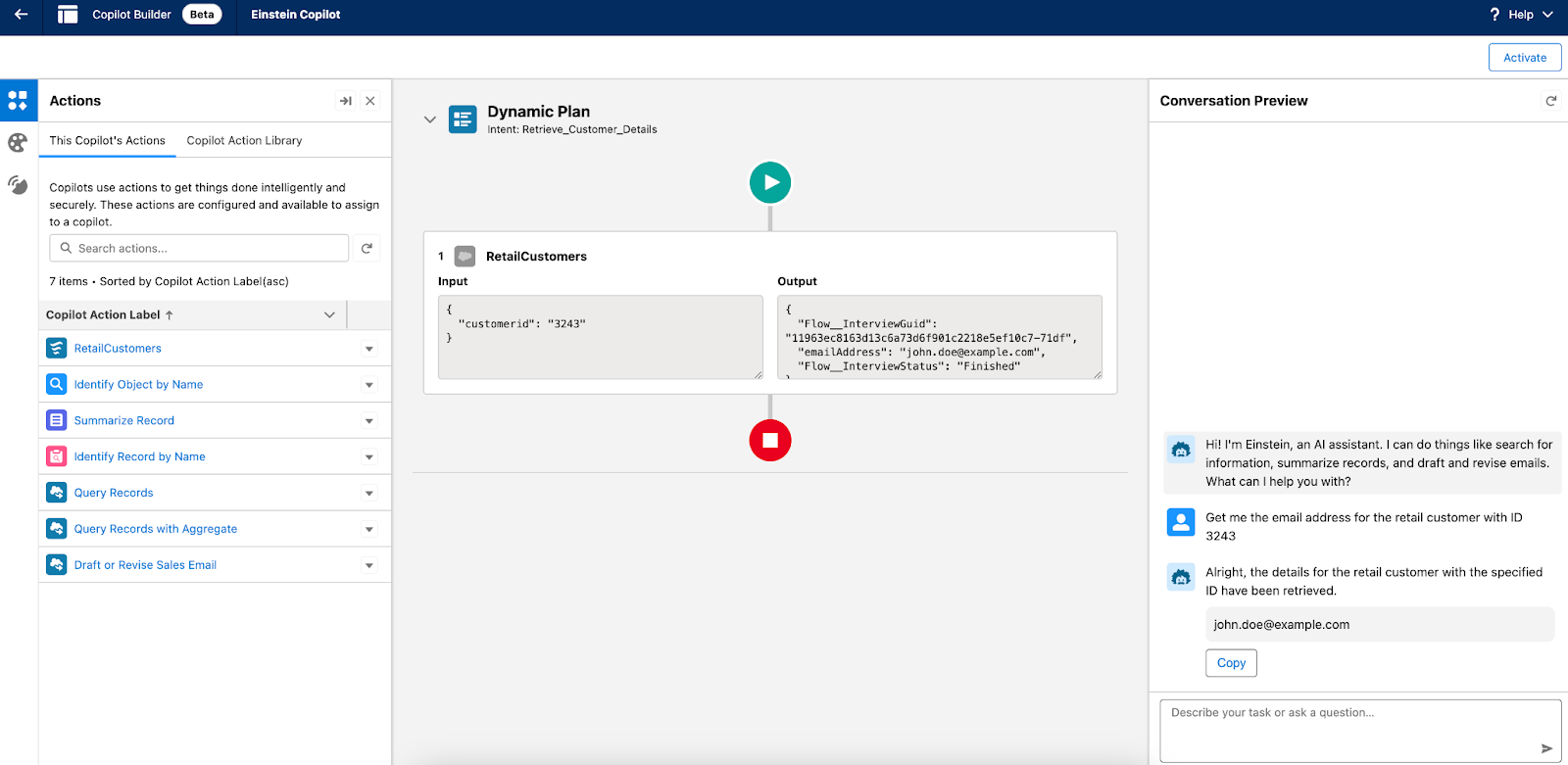Open Query Records with Aggregate link
This screenshot has width=1568, height=765.
click(x=156, y=529)
